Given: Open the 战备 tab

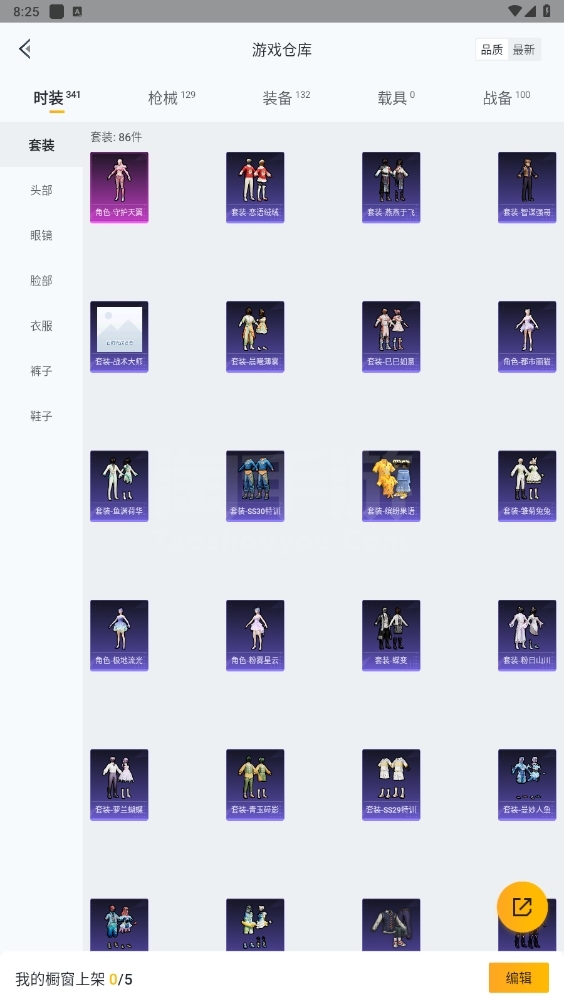Looking at the screenshot, I should tap(506, 97).
